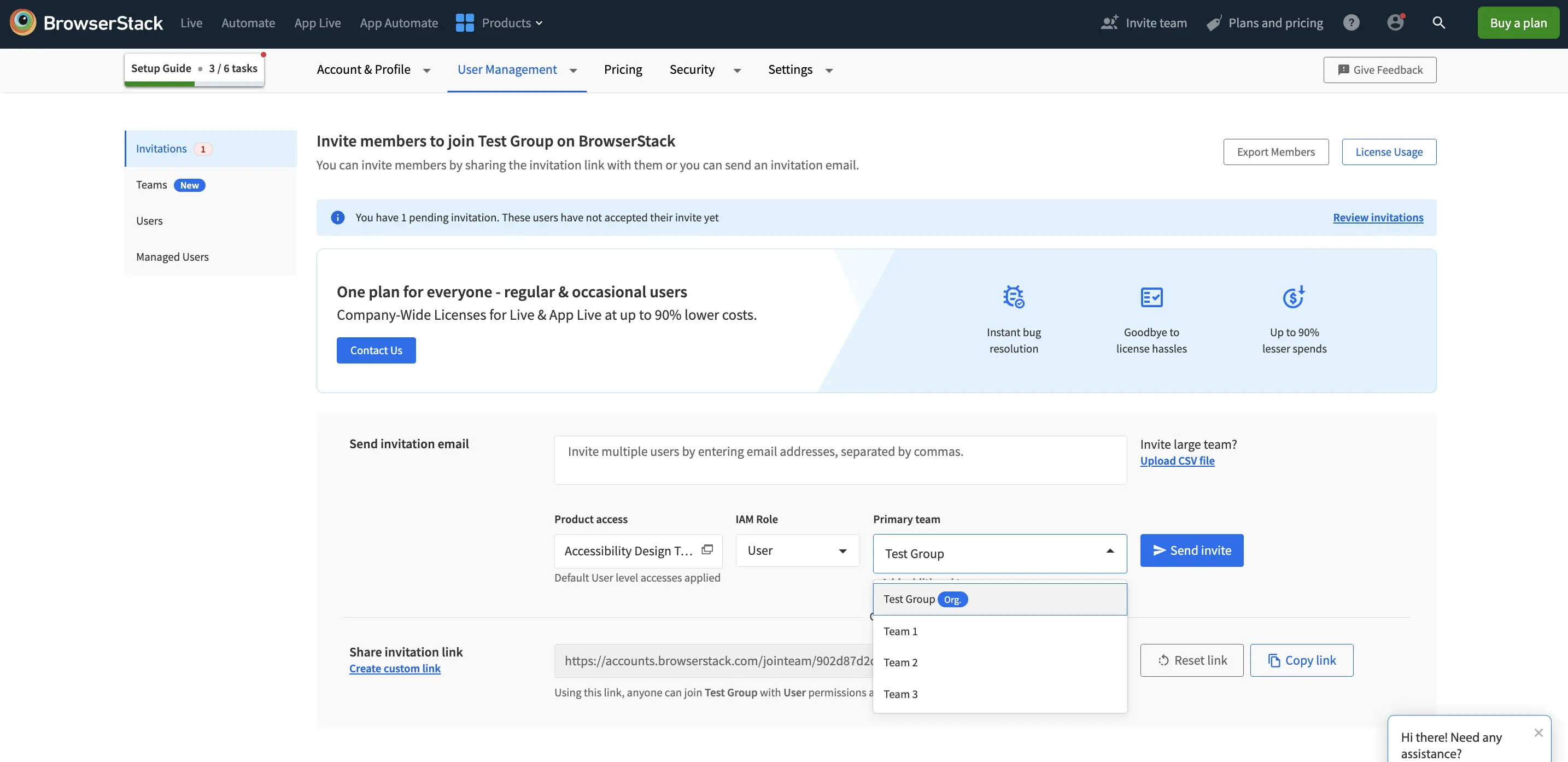This screenshot has height=762, width=1568.
Task: Click the search magnifier icon
Action: (1438, 22)
